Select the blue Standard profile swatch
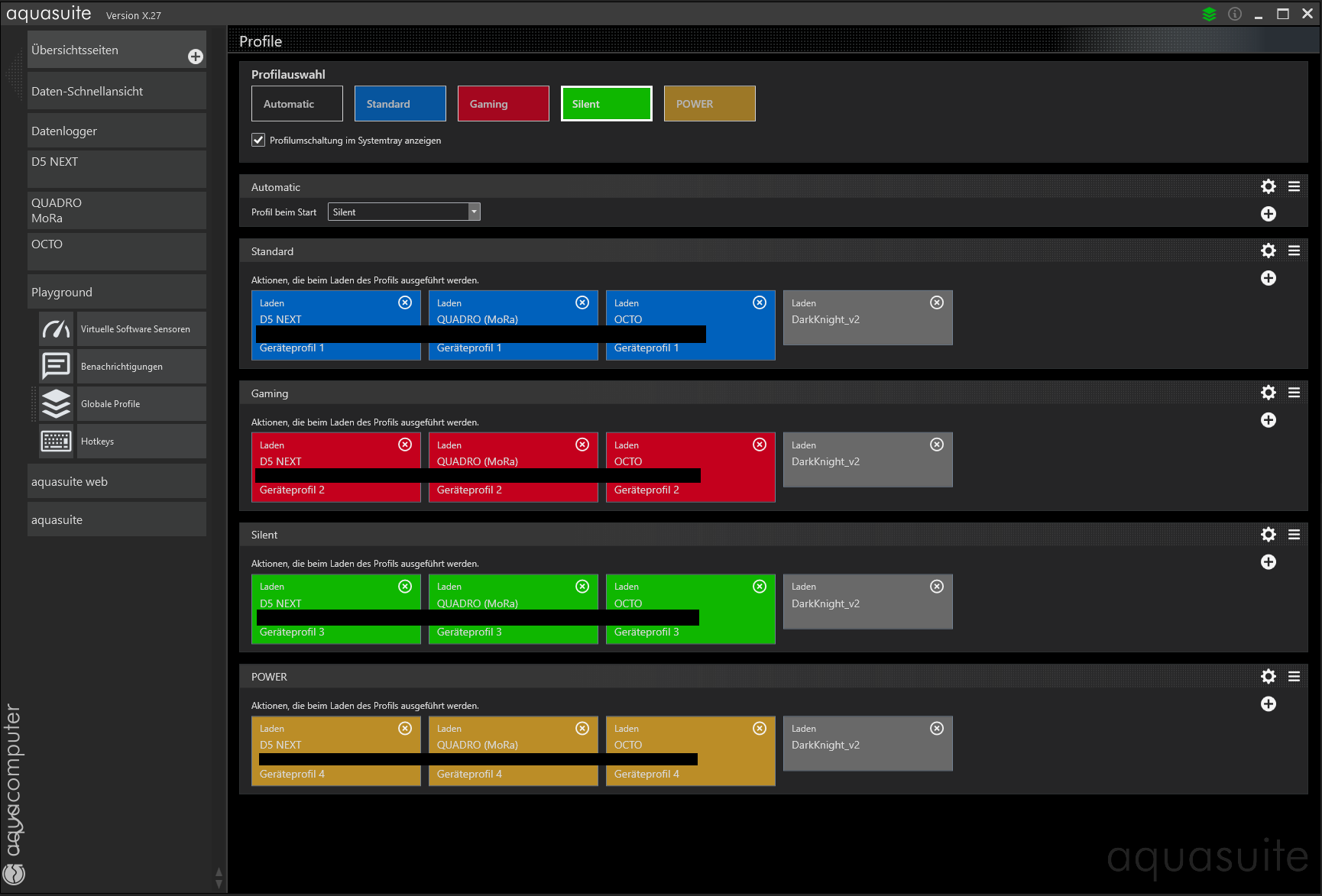The height and width of the screenshot is (896, 1322). 400,104
